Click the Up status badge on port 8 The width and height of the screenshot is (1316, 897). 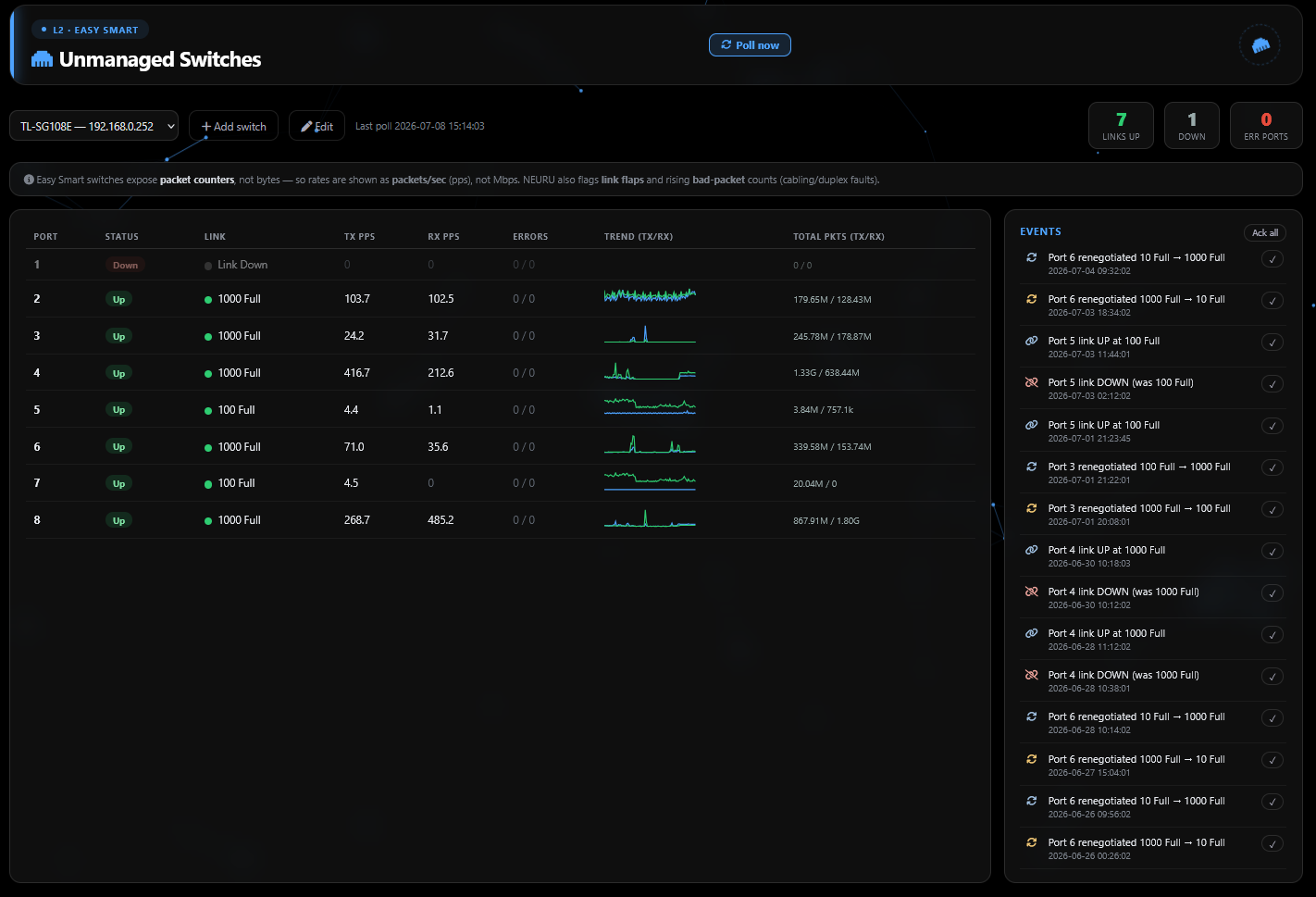[x=118, y=521]
